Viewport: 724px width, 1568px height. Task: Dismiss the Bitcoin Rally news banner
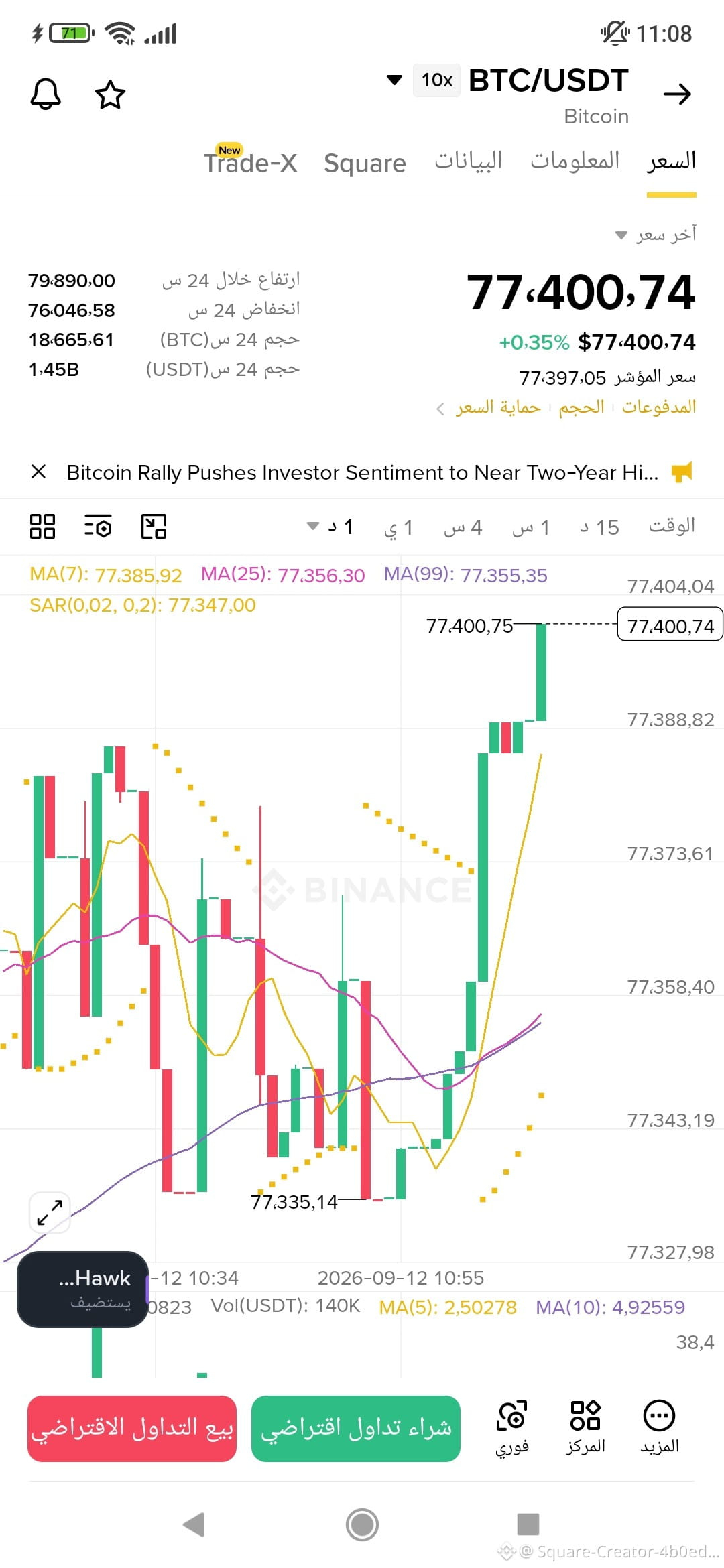pyautogui.click(x=39, y=472)
